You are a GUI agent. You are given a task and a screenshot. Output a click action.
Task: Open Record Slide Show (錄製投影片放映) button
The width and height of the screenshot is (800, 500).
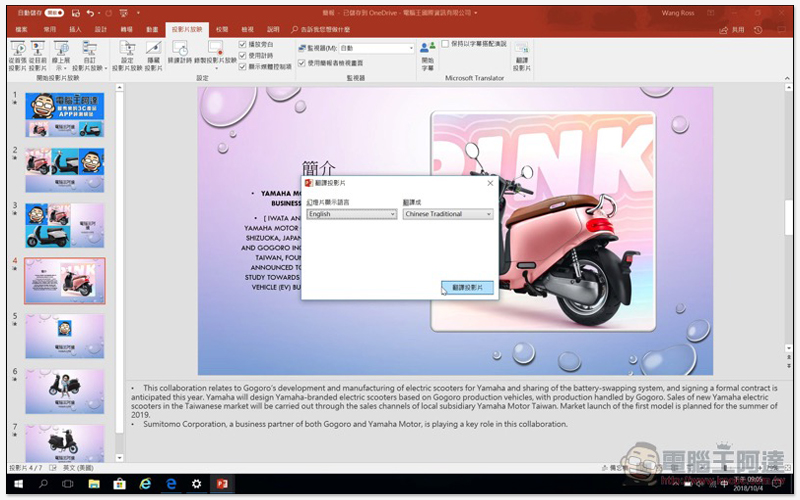tap(215, 55)
